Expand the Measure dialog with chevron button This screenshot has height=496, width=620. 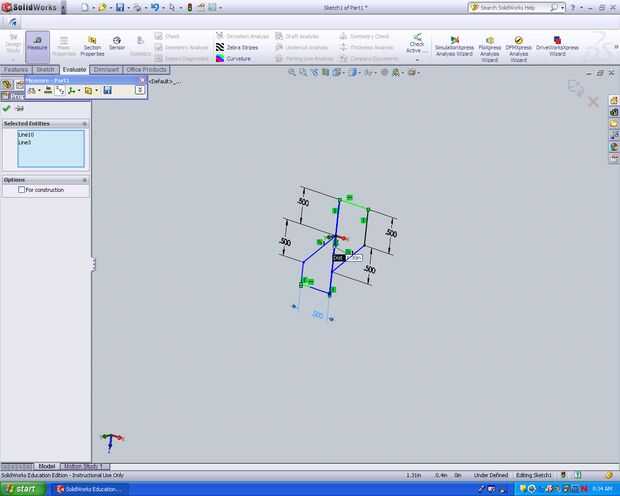(140, 90)
